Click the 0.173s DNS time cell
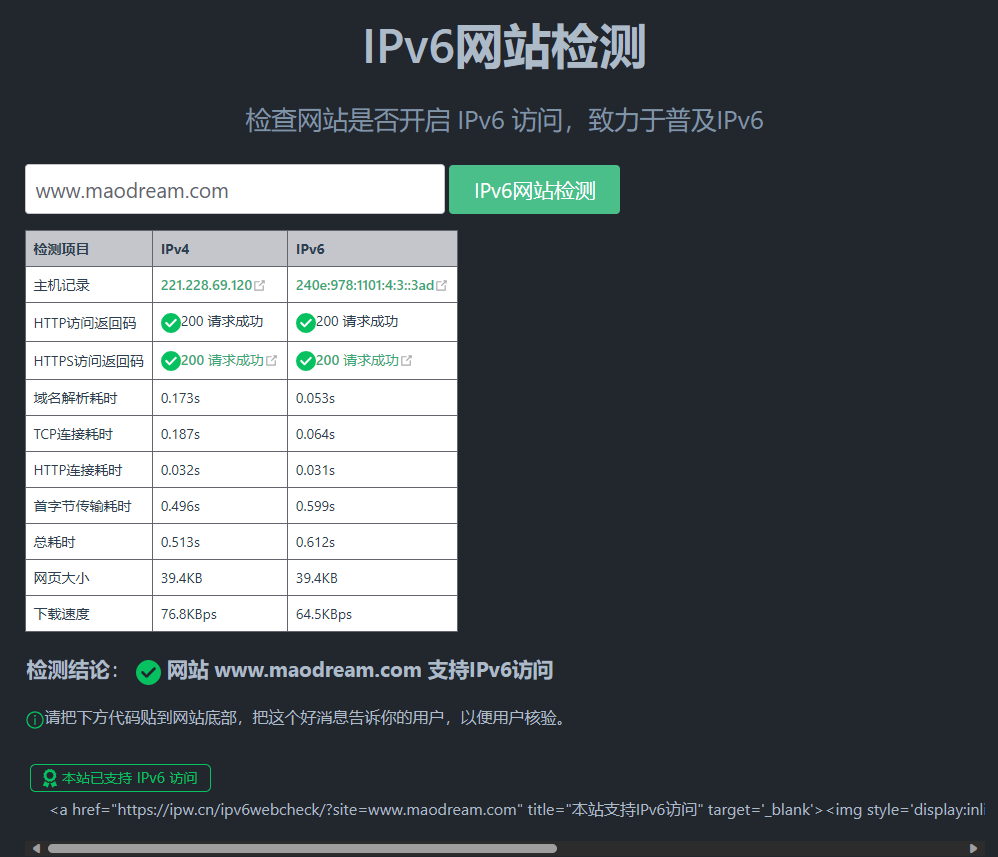 click(220, 398)
